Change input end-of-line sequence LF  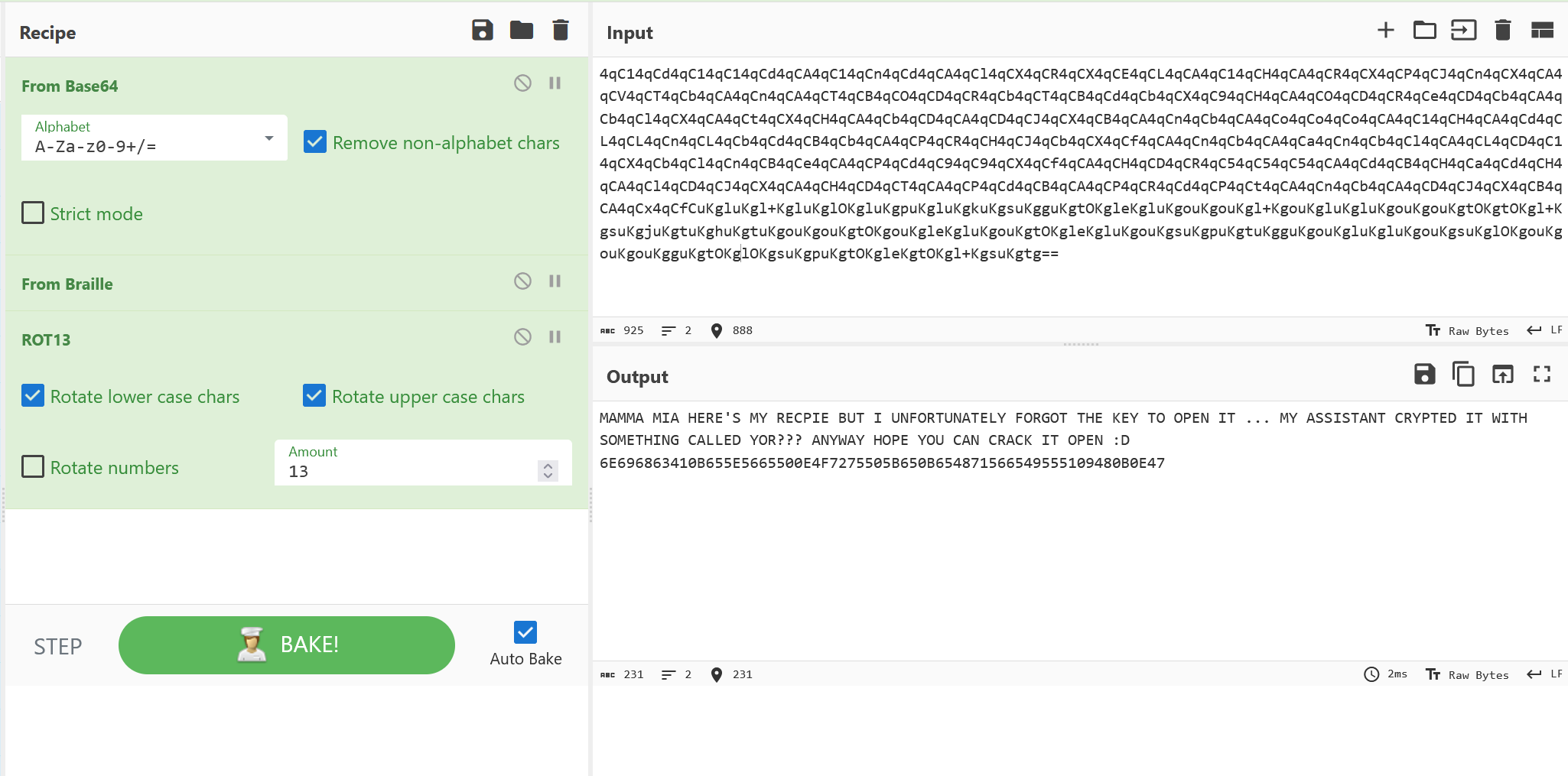(x=1545, y=330)
